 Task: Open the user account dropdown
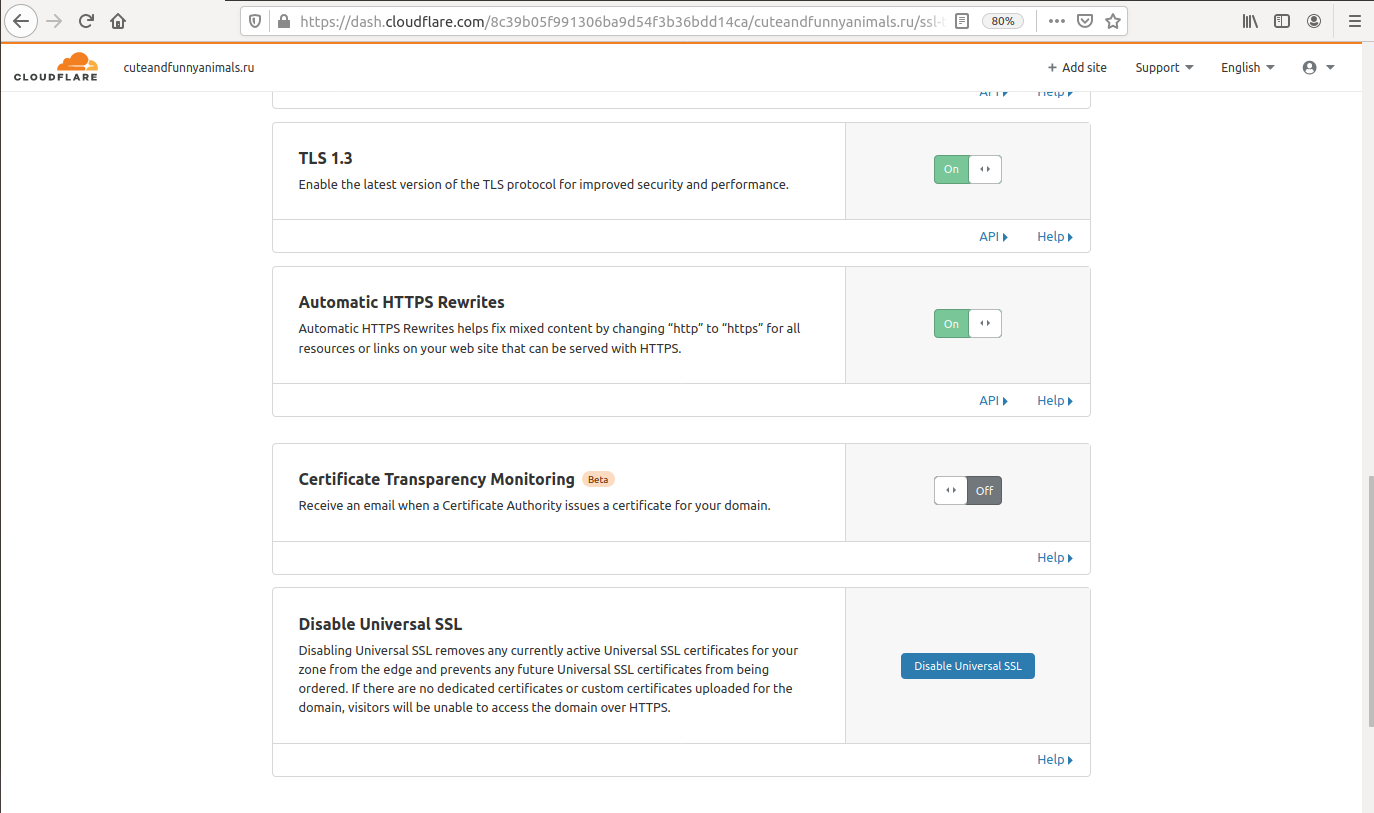[1318, 68]
